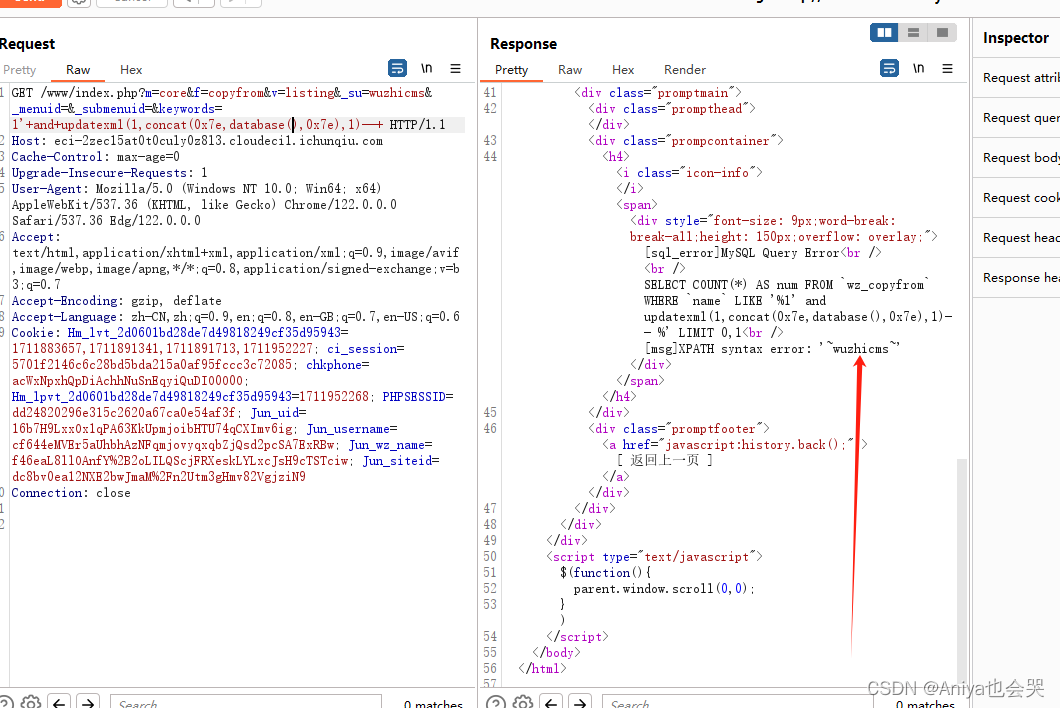This screenshot has height=708, width=1060.
Task: Show non-printable characters in Request
Action: pyautogui.click(x=427, y=68)
